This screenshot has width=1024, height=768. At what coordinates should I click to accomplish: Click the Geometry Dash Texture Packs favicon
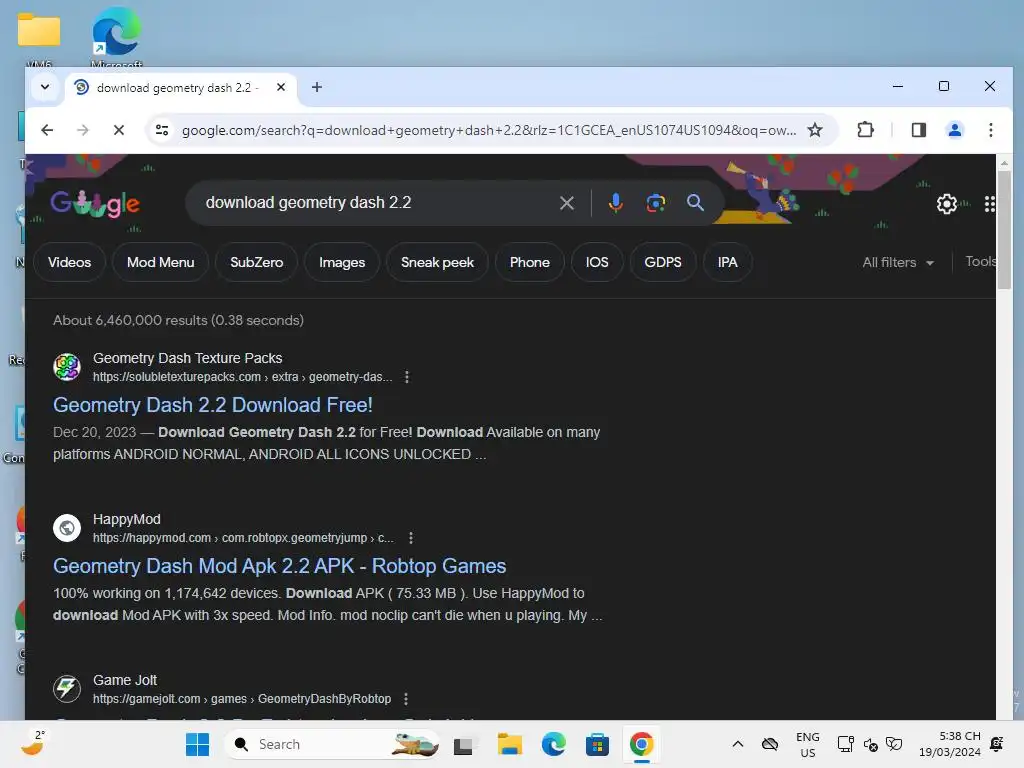pyautogui.click(x=67, y=367)
